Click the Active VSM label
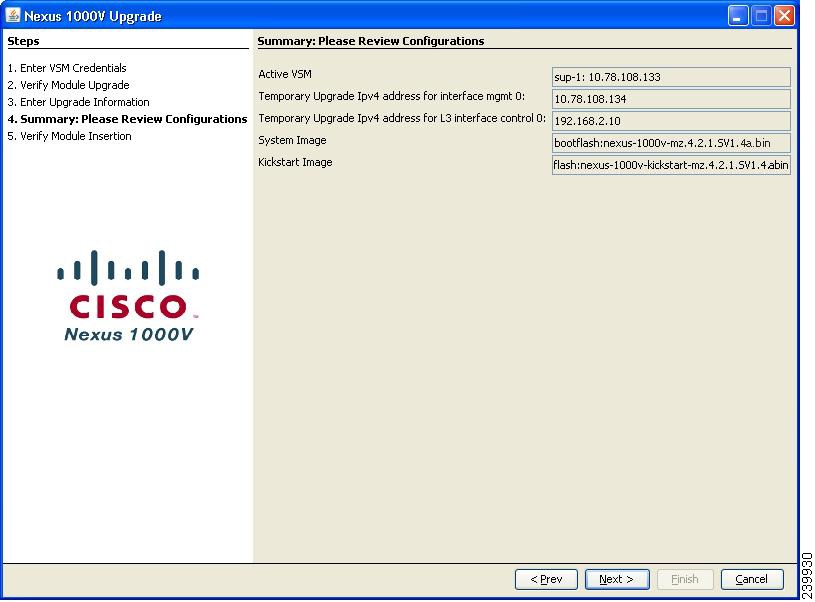 [x=285, y=74]
